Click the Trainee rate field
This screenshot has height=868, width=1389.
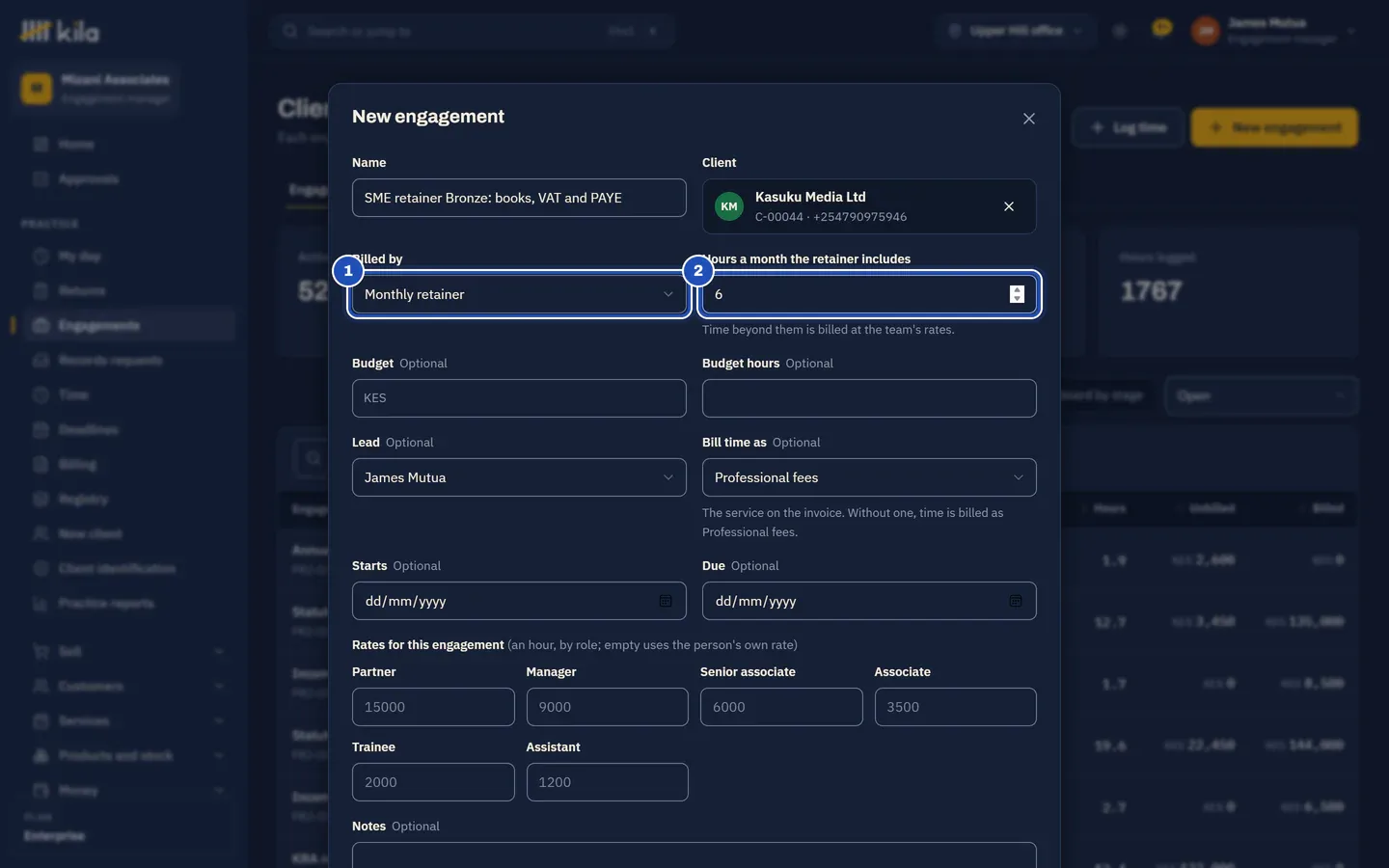pos(433,782)
